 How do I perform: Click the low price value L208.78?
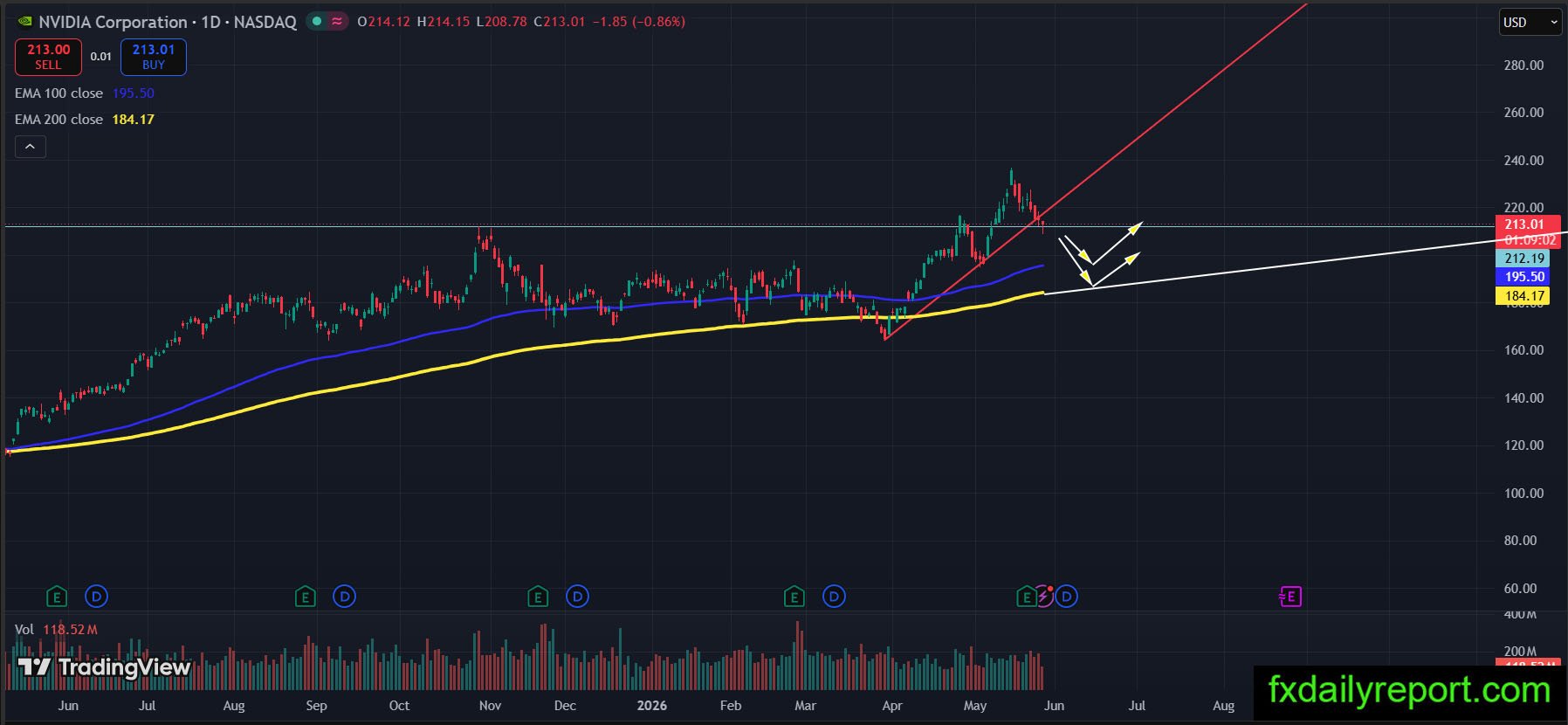coord(502,22)
